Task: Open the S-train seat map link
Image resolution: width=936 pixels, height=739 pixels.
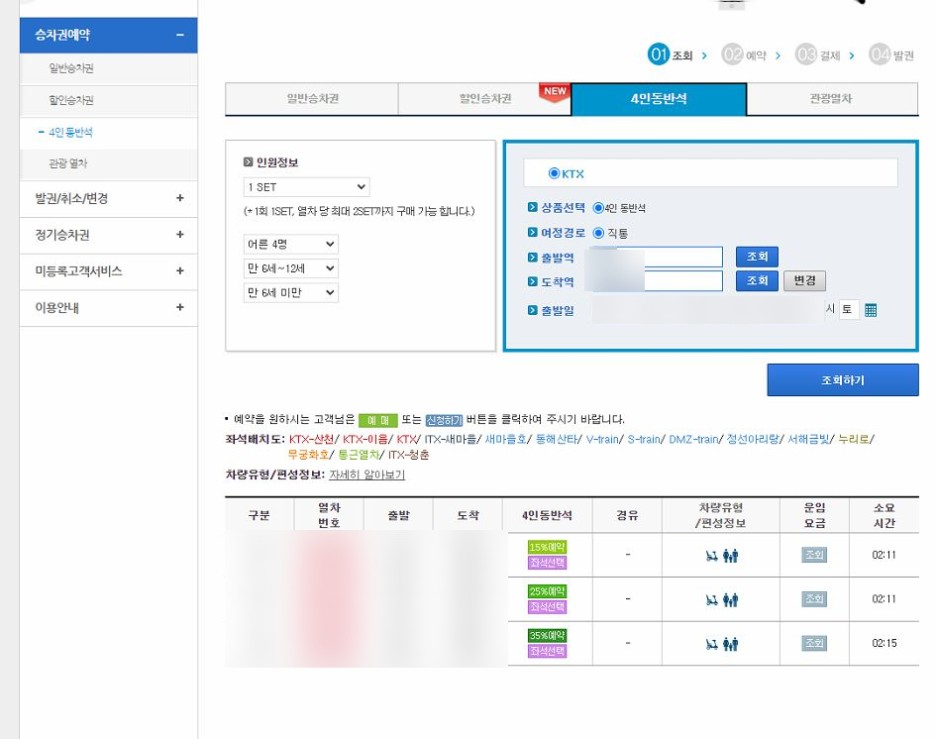Action: coord(644,439)
